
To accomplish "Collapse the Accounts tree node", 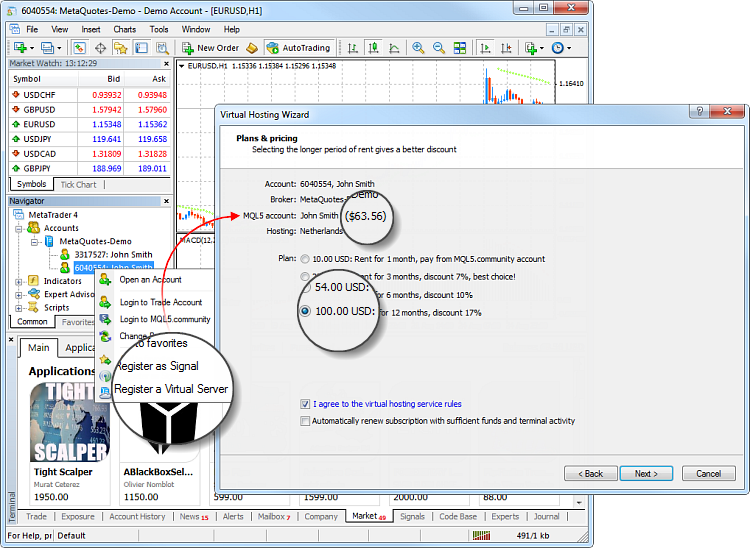I will pyautogui.click(x=20, y=228).
